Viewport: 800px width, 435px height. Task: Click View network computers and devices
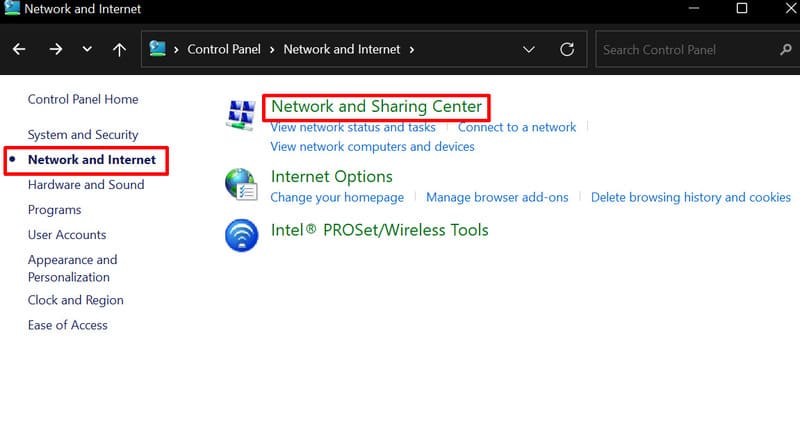[372, 146]
